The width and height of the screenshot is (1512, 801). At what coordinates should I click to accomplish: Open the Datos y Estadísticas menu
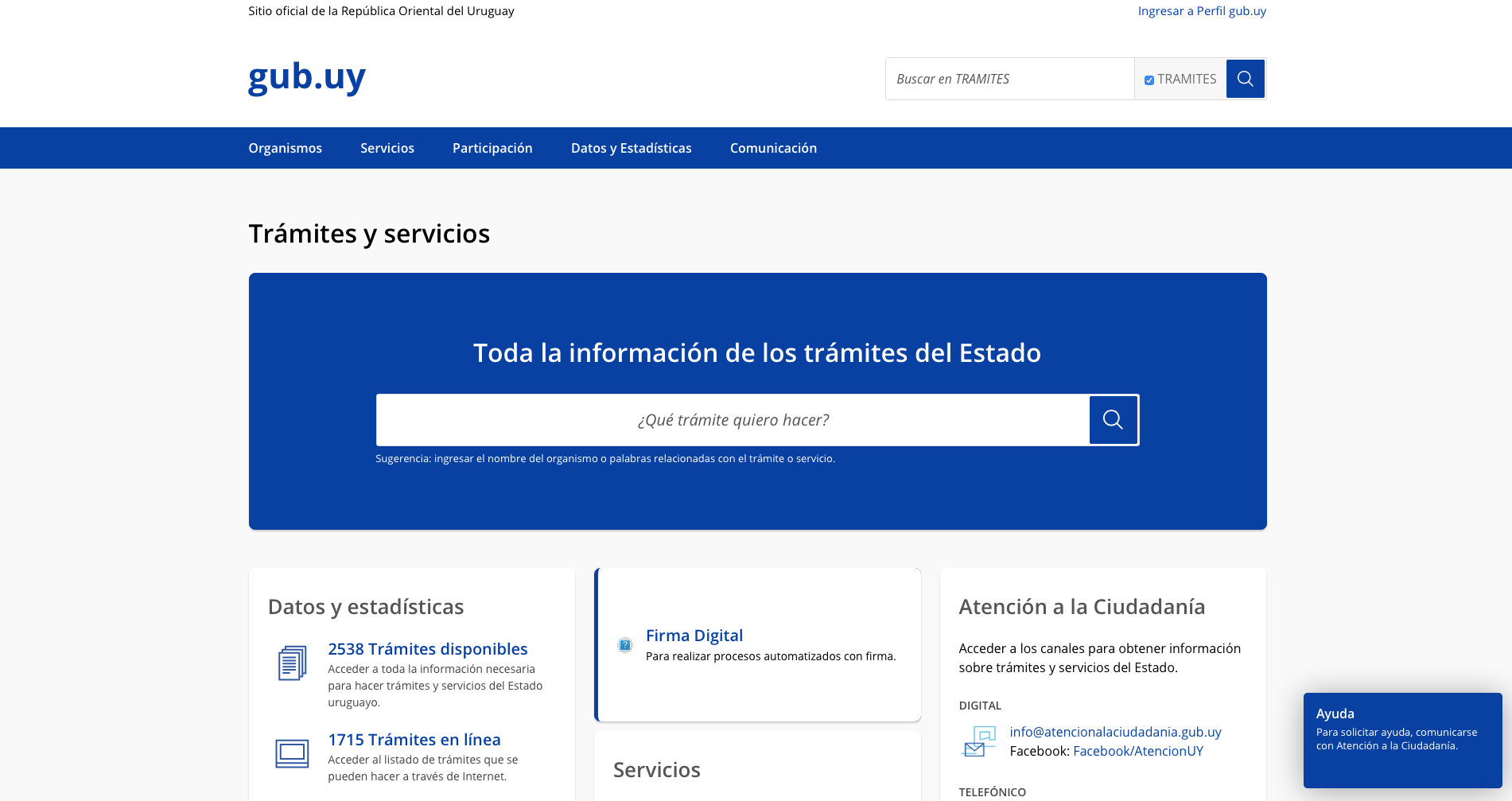[632, 148]
